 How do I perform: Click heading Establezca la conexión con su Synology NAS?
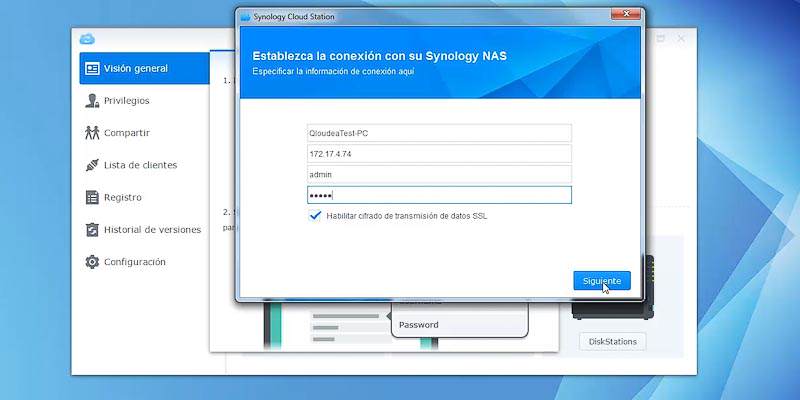[380, 56]
